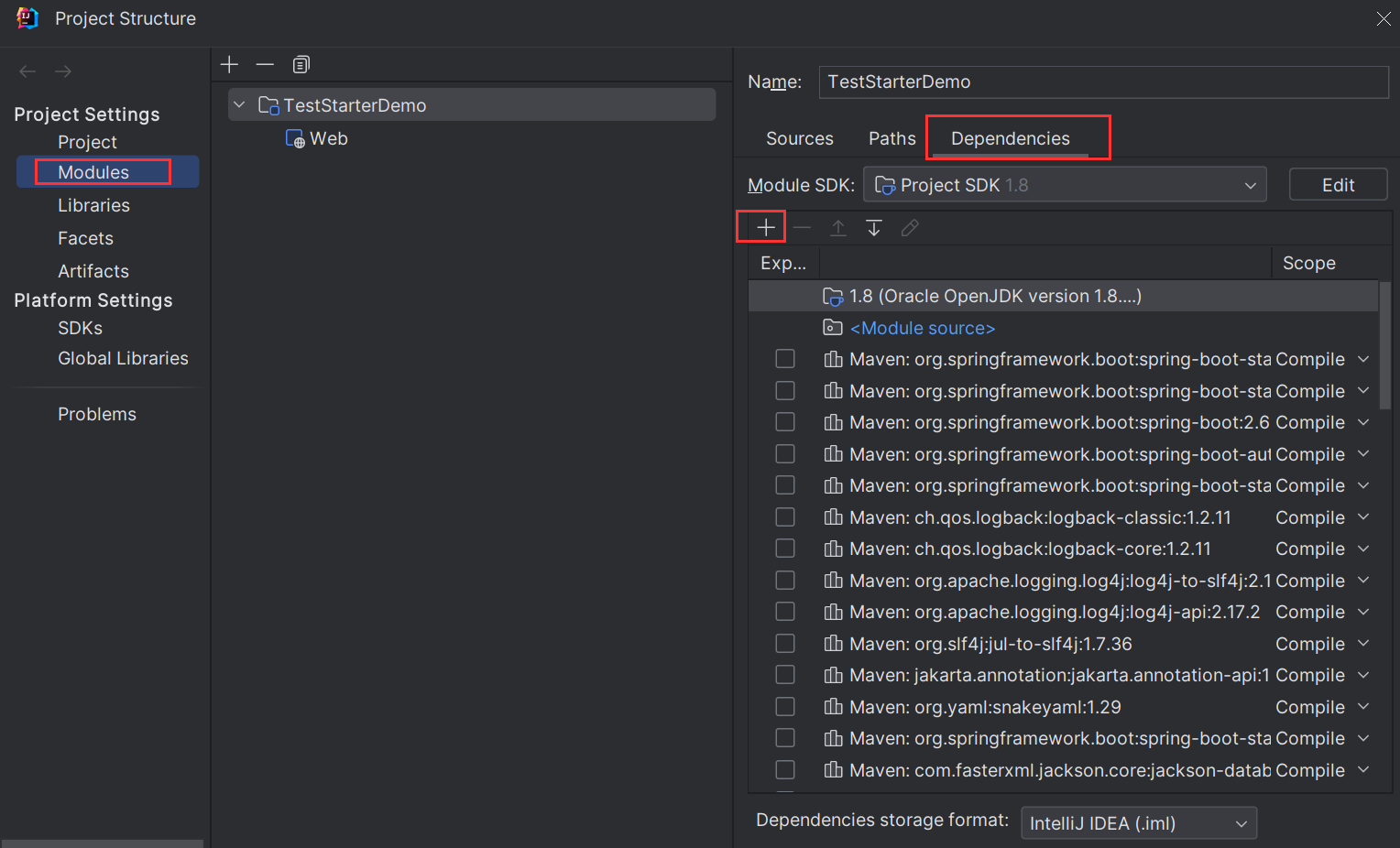Click the module Name input field
Image resolution: width=1400 pixels, height=848 pixels.
(1103, 82)
